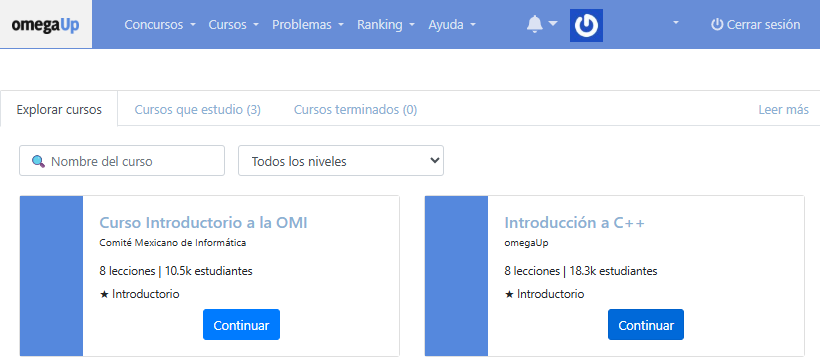The height and width of the screenshot is (363, 820).
Task: Click the Comité Mexicano de Informática text
Action: (173, 243)
